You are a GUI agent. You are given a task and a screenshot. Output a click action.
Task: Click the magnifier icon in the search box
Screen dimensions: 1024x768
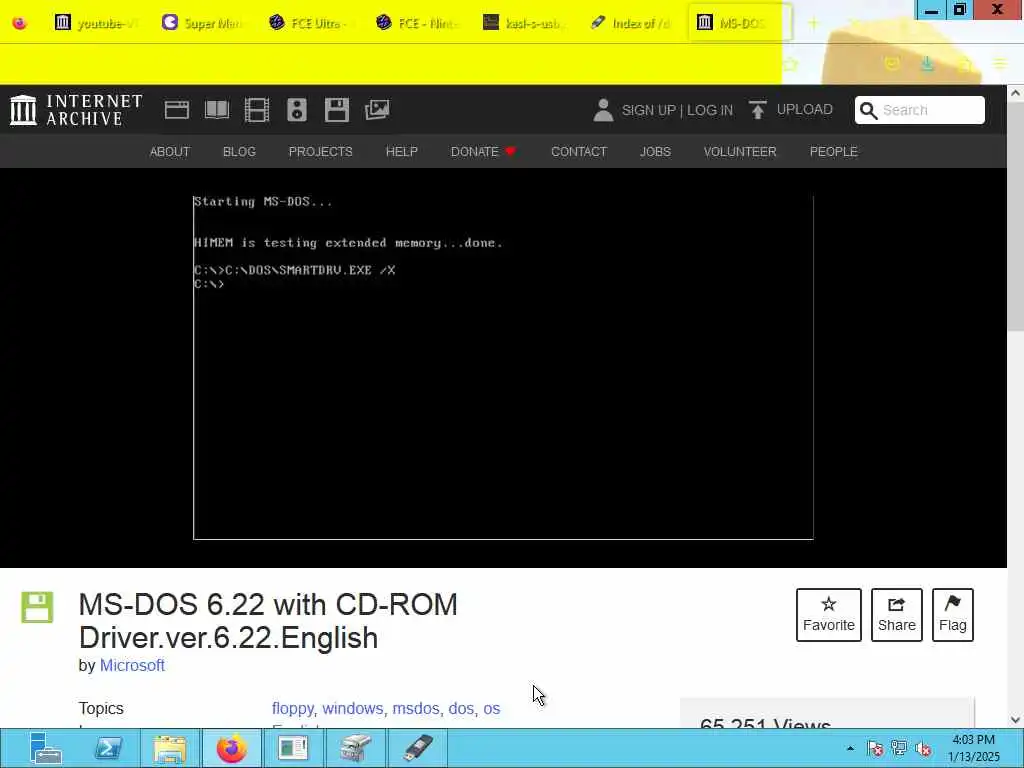click(869, 110)
